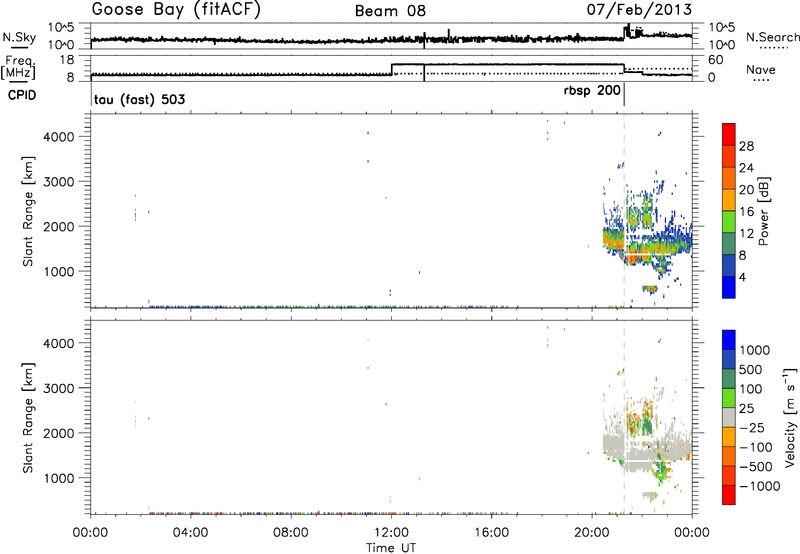
Task: Click the dashed CPID change line in the power panel
Action: coord(624,211)
